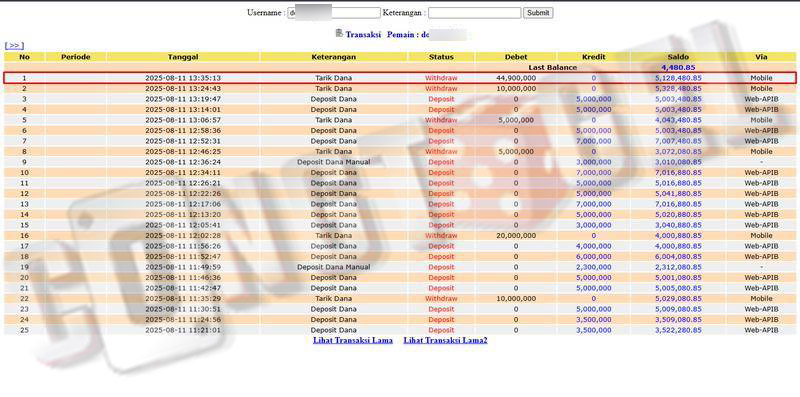Click the Via column header
Screen dimensions: 800x397
click(x=761, y=57)
